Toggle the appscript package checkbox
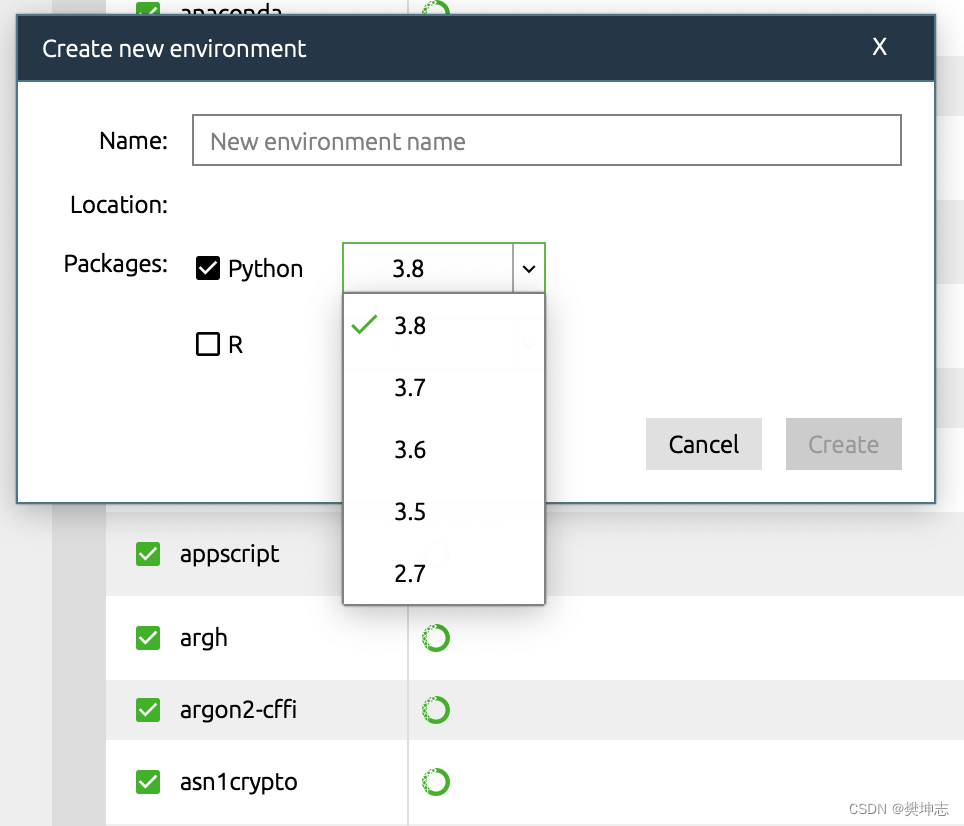 coord(148,554)
